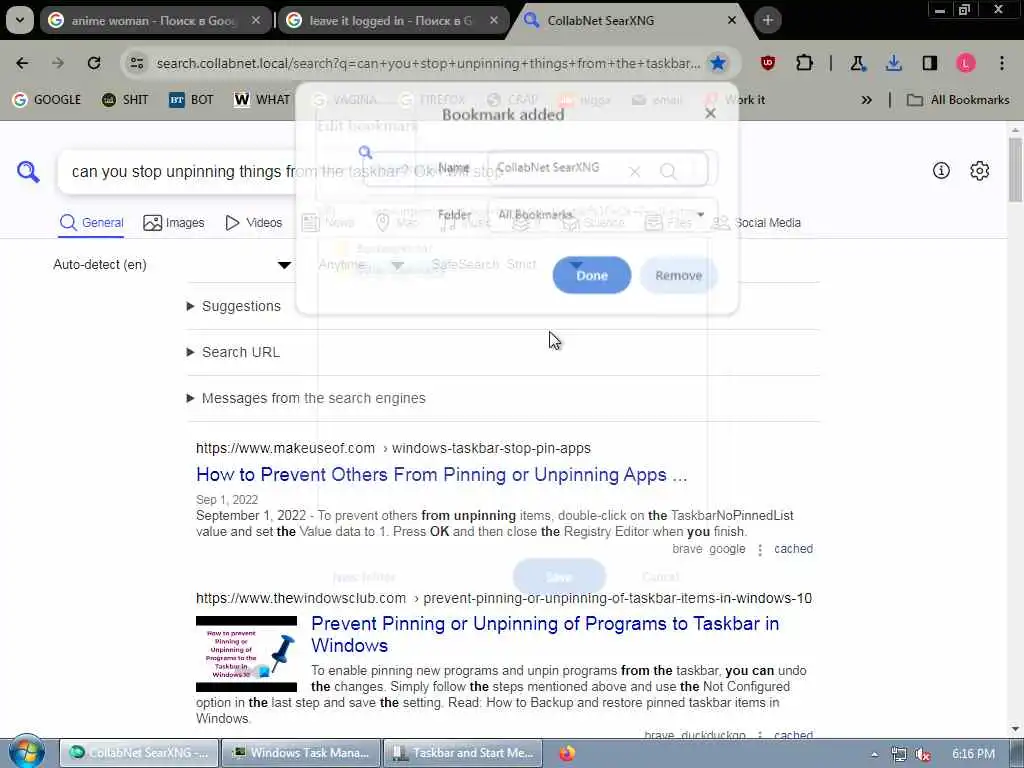Open cached link for makeuseof result
The width and height of the screenshot is (1024, 768).
tap(793, 549)
